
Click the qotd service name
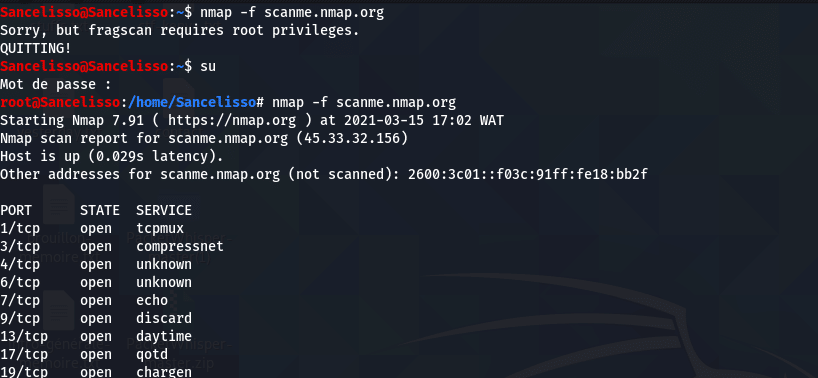point(152,355)
